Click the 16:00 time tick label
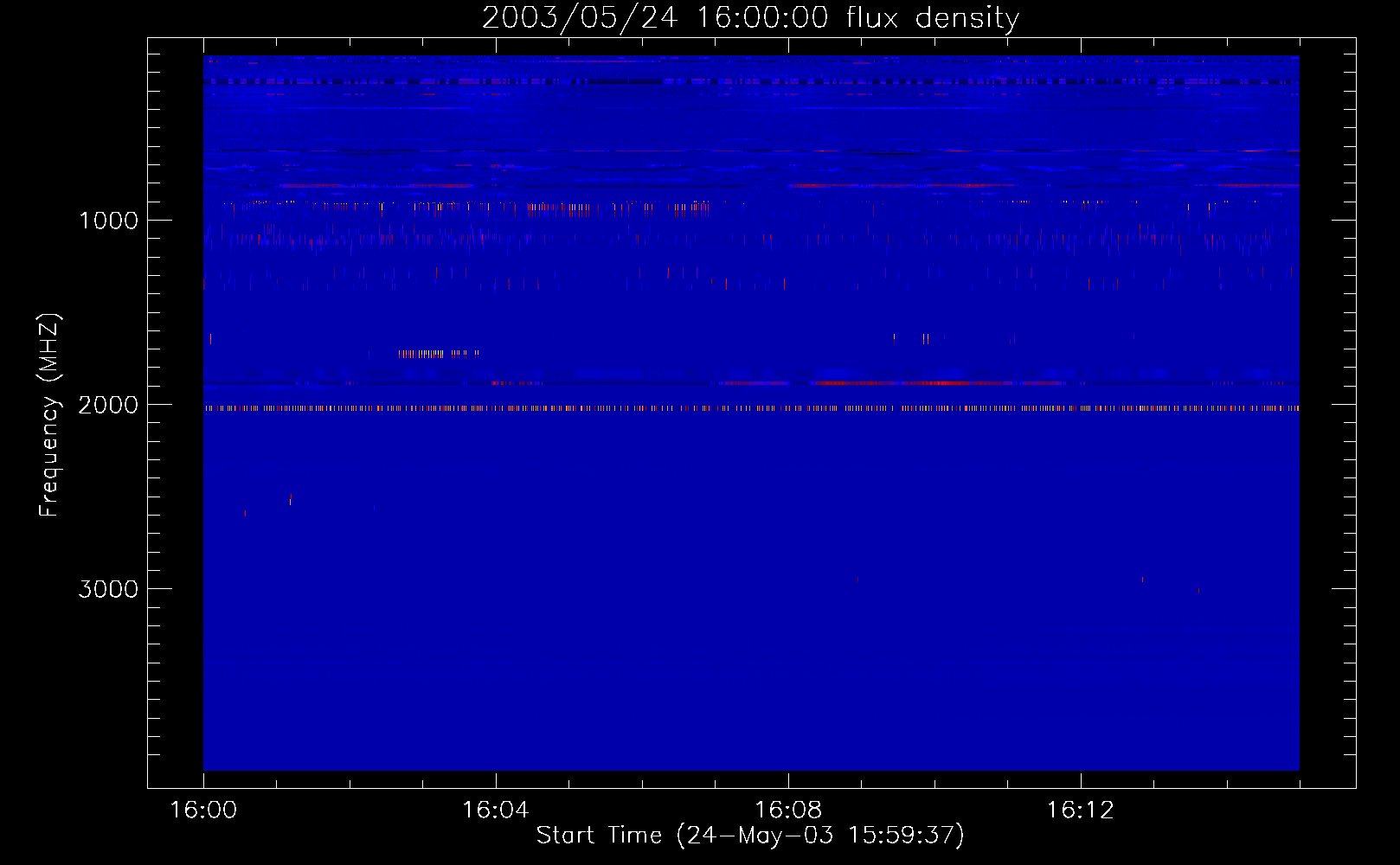 pos(203,811)
